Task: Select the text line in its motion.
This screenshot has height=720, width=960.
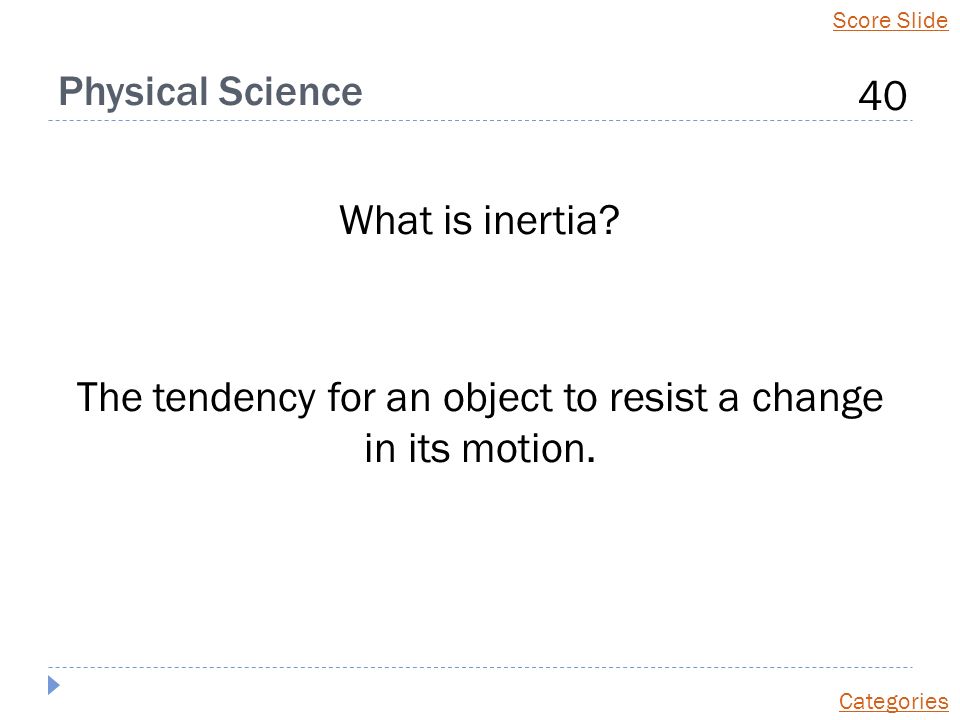Action: coord(479,449)
